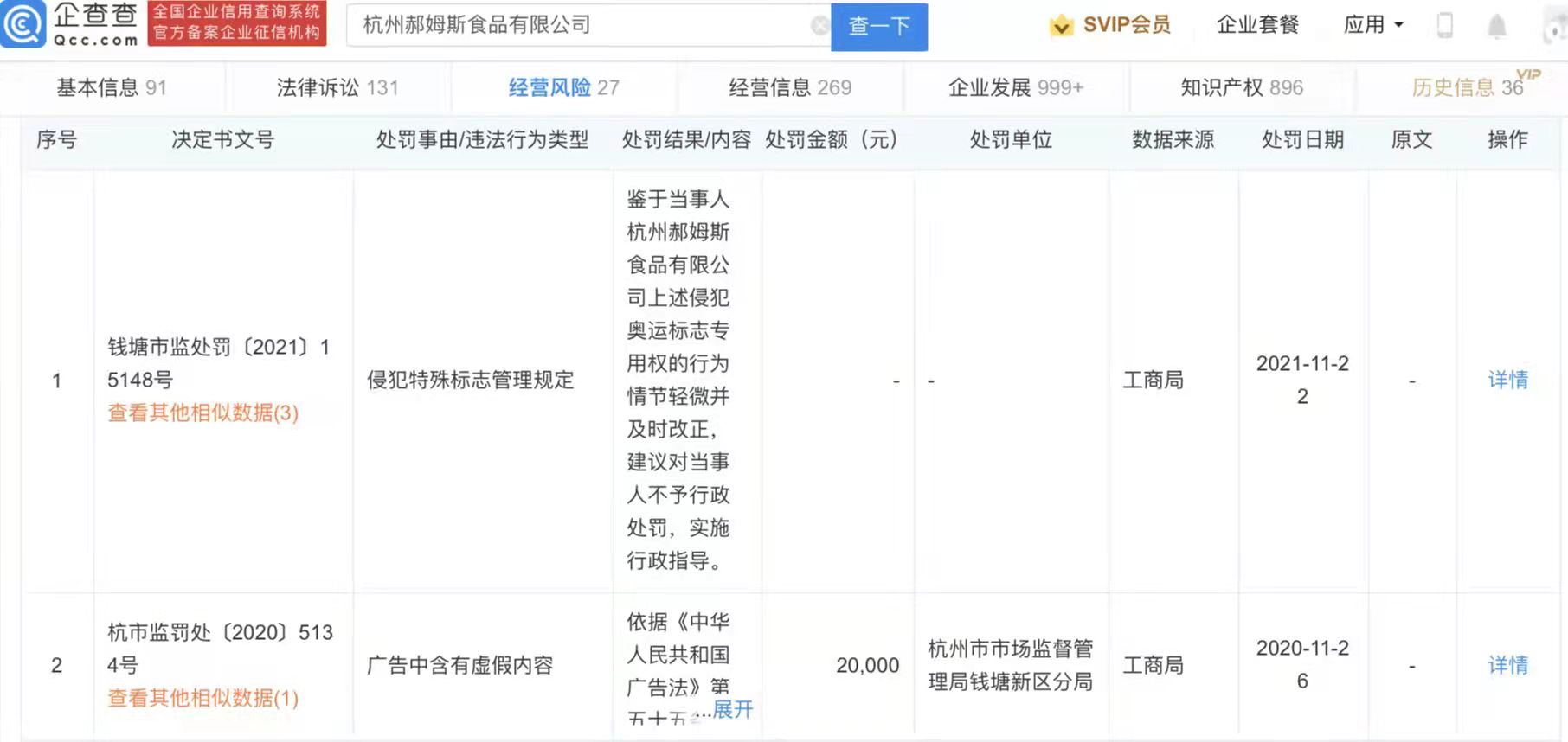Open the notifications bell icon

(x=1496, y=26)
